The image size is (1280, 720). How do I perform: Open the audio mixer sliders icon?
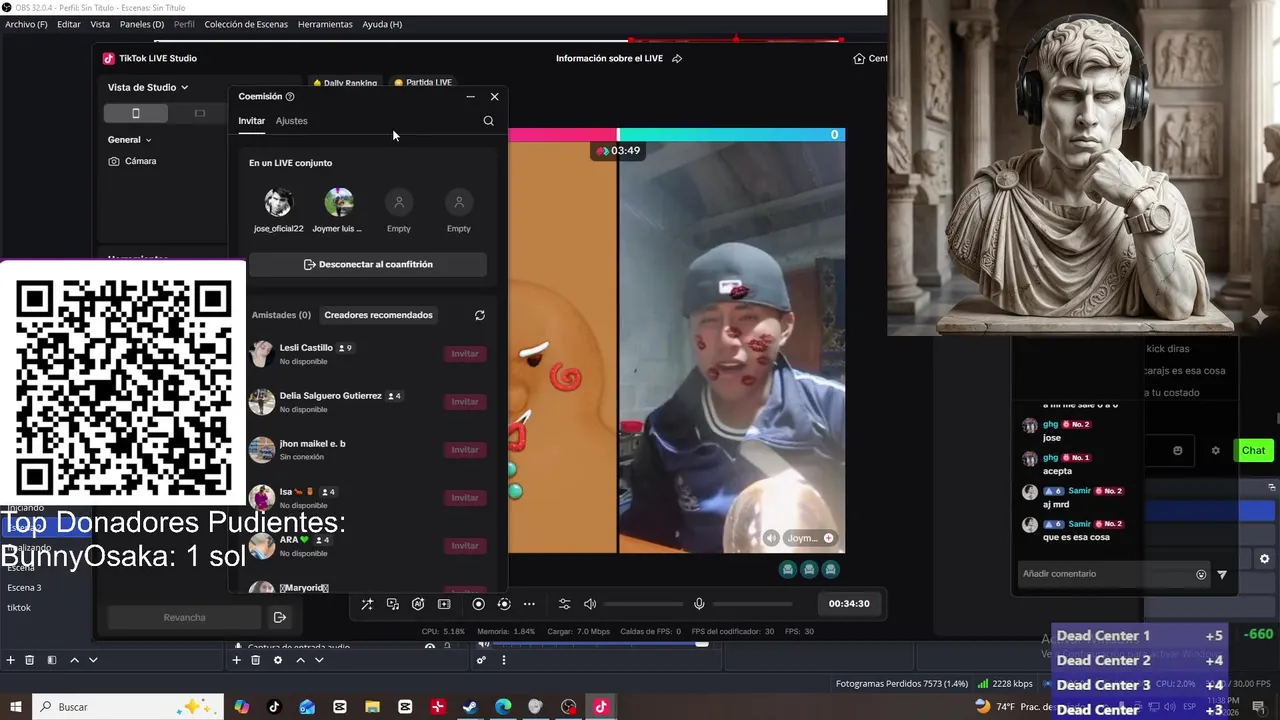(564, 604)
